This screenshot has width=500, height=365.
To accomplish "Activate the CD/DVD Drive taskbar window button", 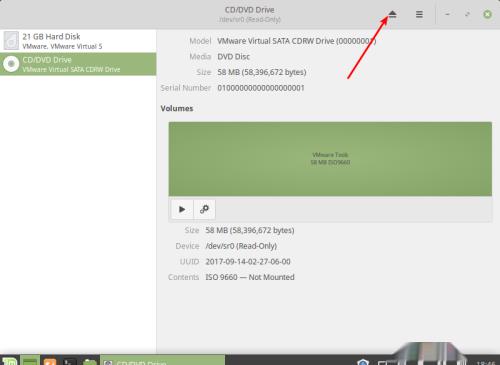I will (x=163, y=361).
